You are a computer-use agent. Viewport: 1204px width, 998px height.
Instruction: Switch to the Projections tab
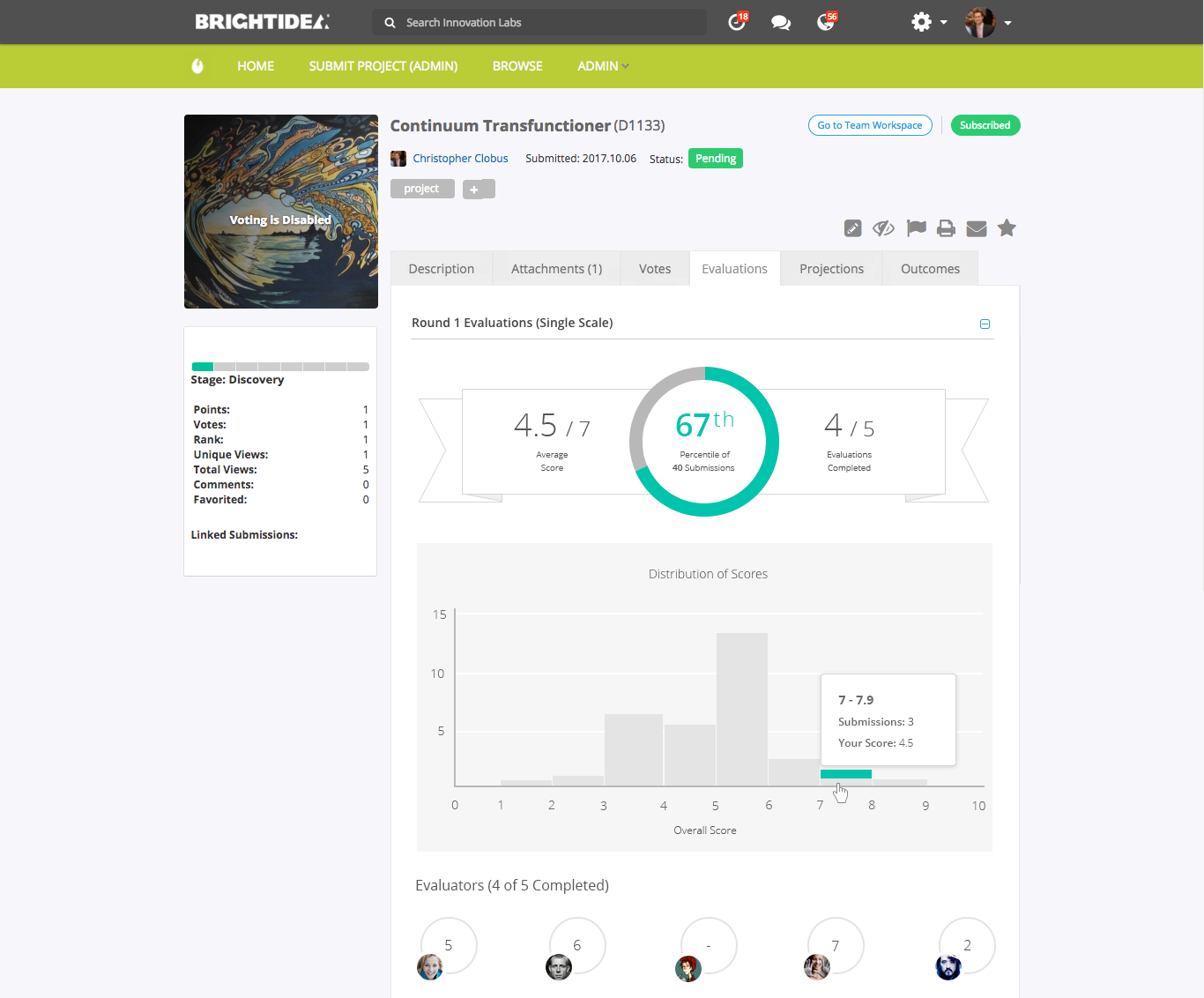click(832, 269)
